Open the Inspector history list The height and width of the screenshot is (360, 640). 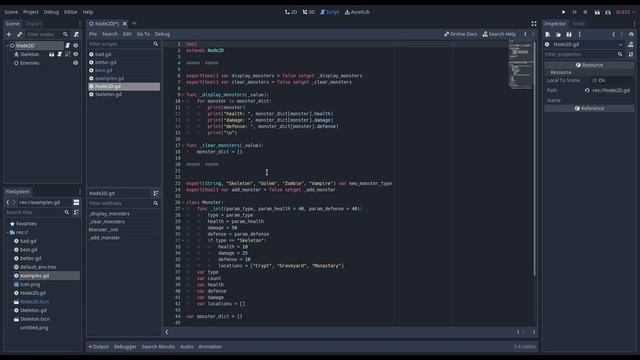click(x=631, y=35)
